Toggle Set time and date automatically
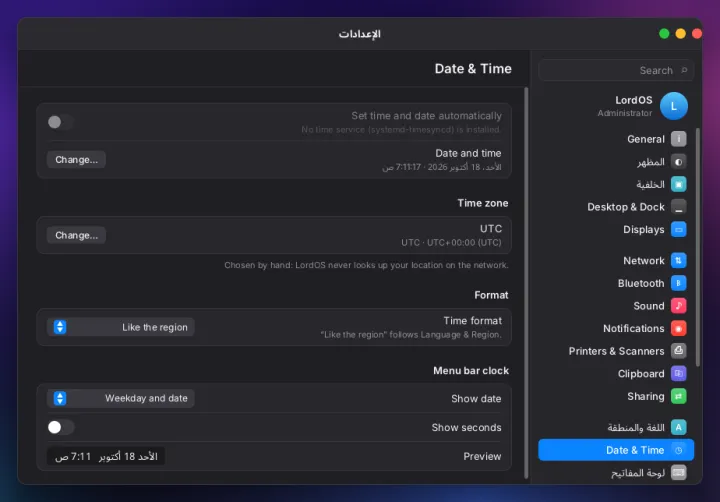 [x=61, y=122]
